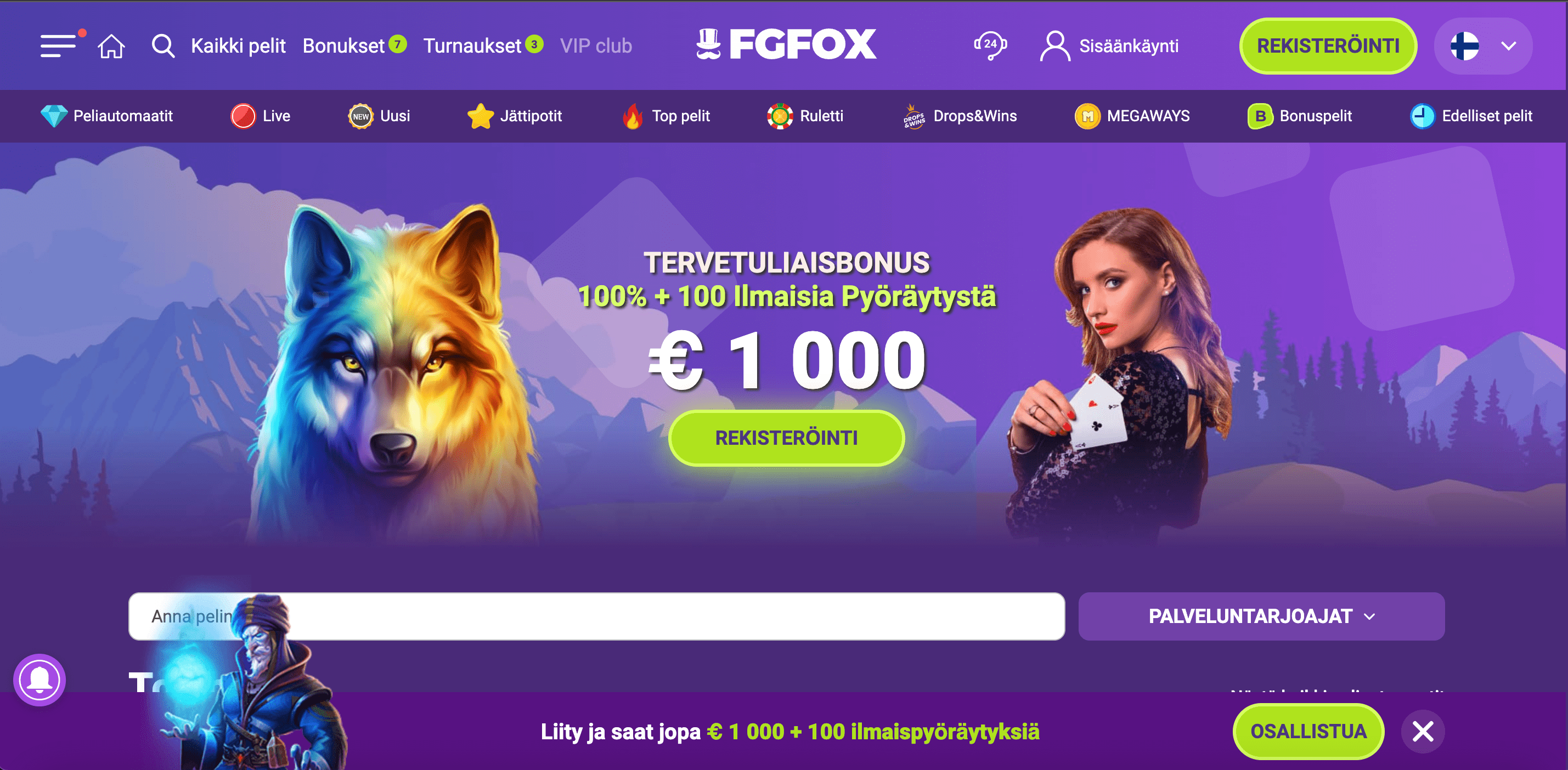This screenshot has width=1568, height=770.
Task: Open the Bonukset menu item
Action: 354,46
